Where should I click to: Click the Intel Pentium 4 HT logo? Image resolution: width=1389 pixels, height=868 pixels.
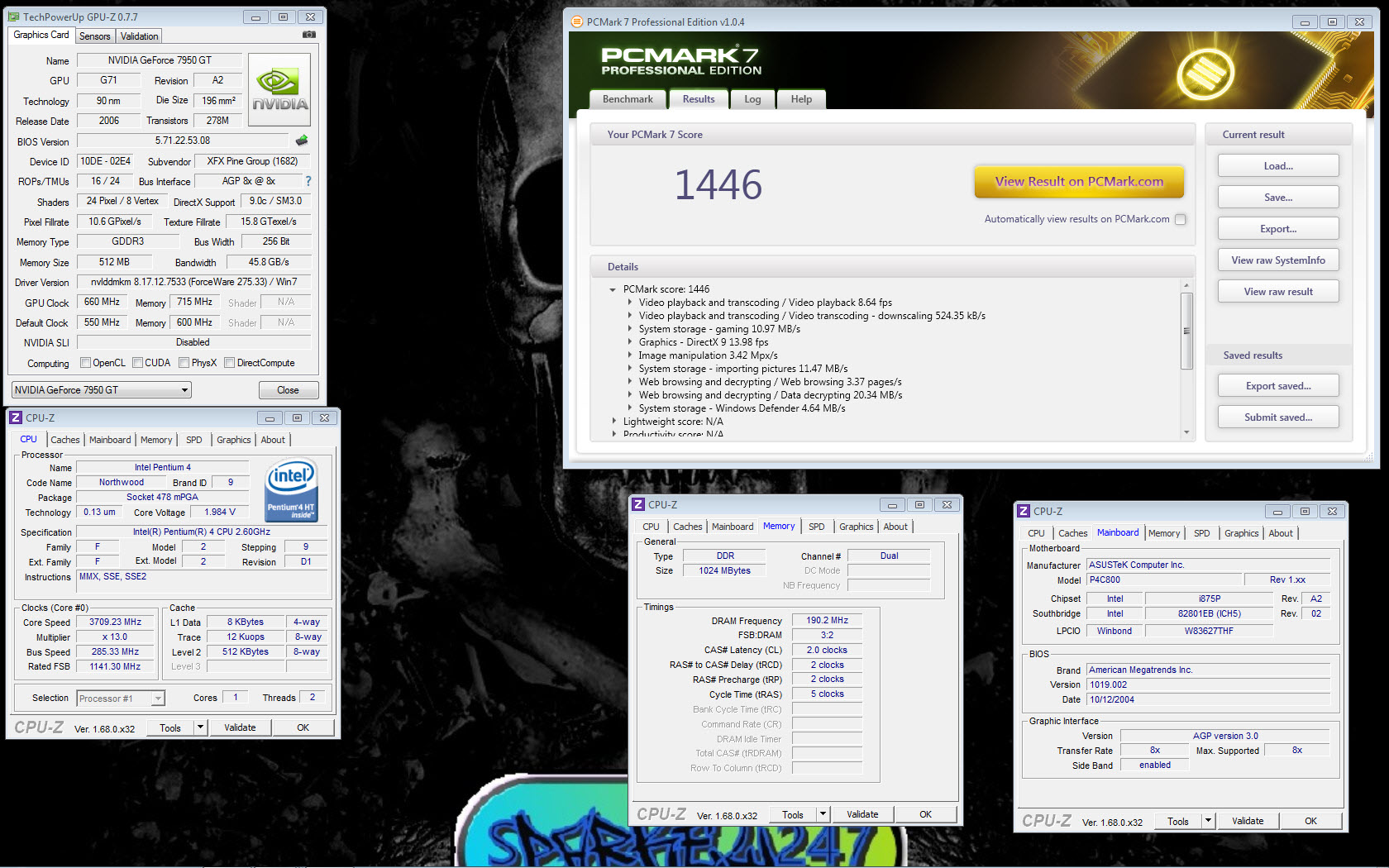tap(291, 490)
